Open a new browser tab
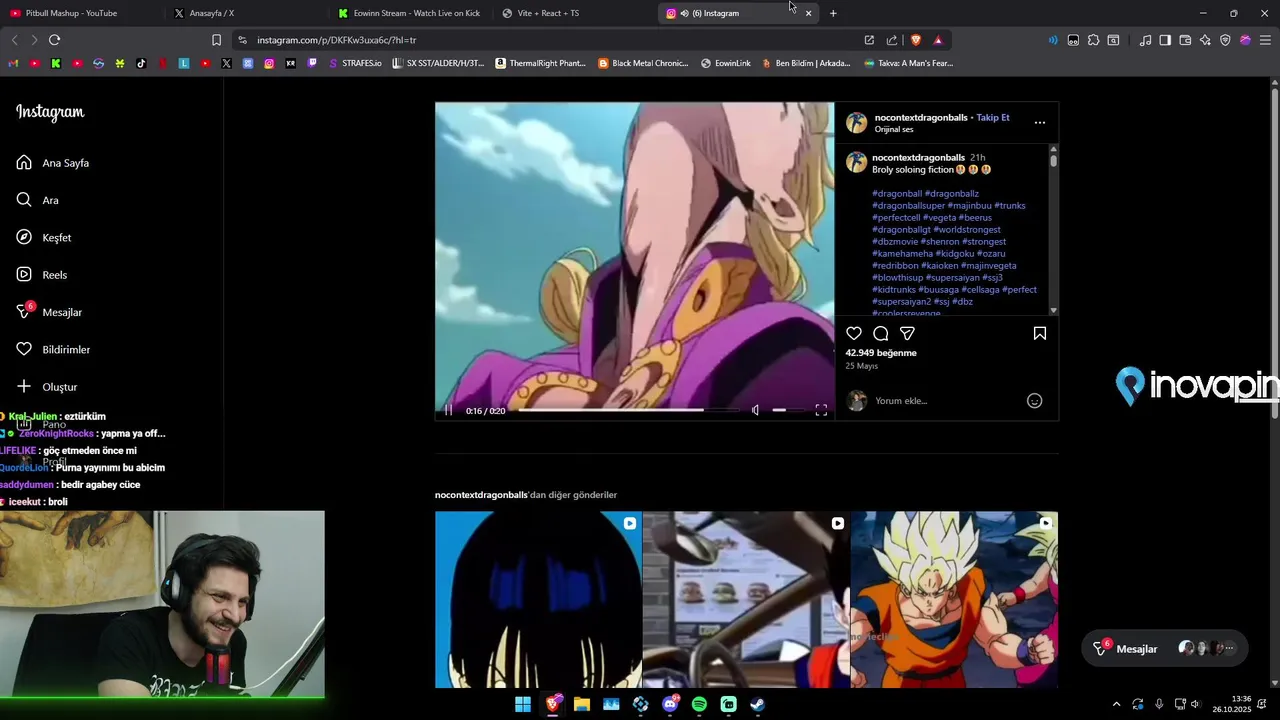Screen dimensions: 1280x720 click(x=833, y=13)
